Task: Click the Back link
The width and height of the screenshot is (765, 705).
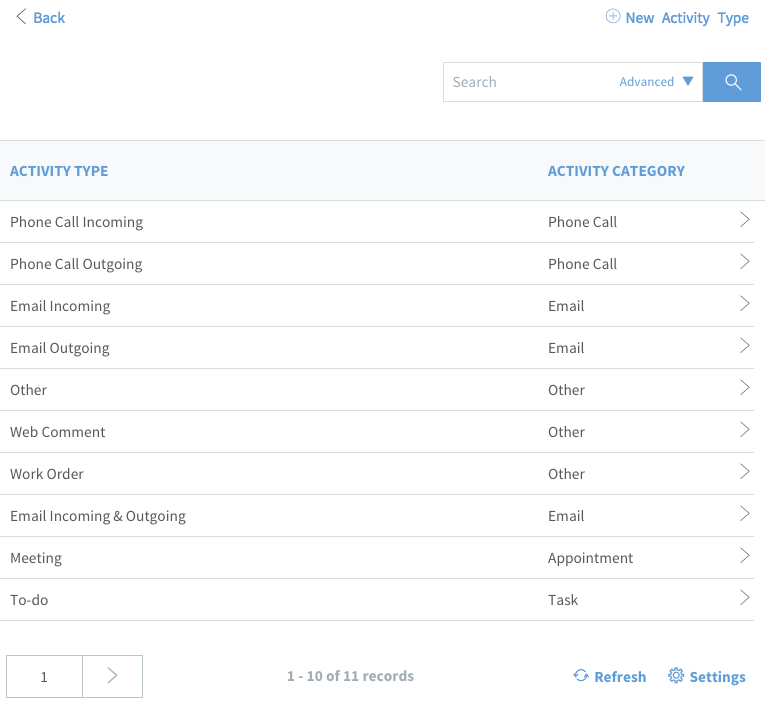Action: [49, 18]
